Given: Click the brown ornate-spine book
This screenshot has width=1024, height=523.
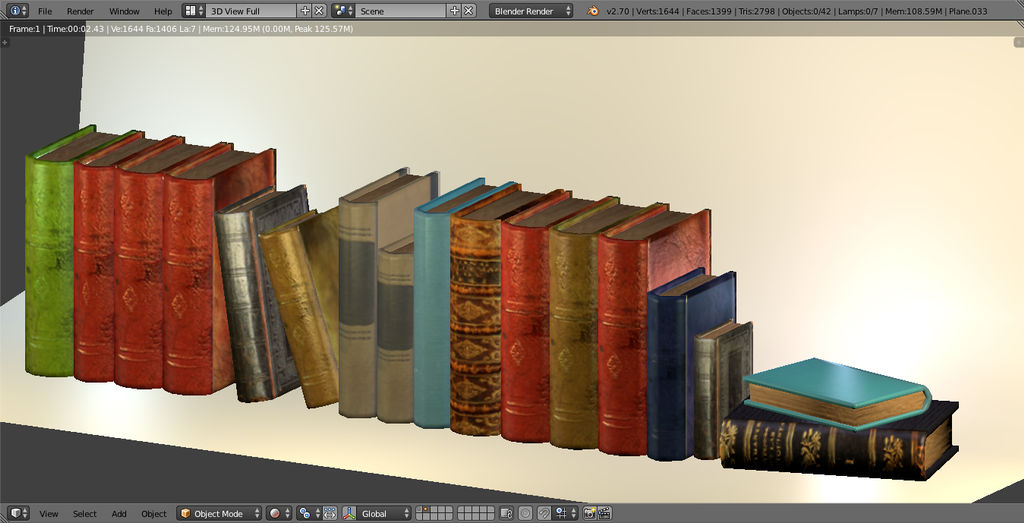Looking at the screenshot, I should [475, 326].
